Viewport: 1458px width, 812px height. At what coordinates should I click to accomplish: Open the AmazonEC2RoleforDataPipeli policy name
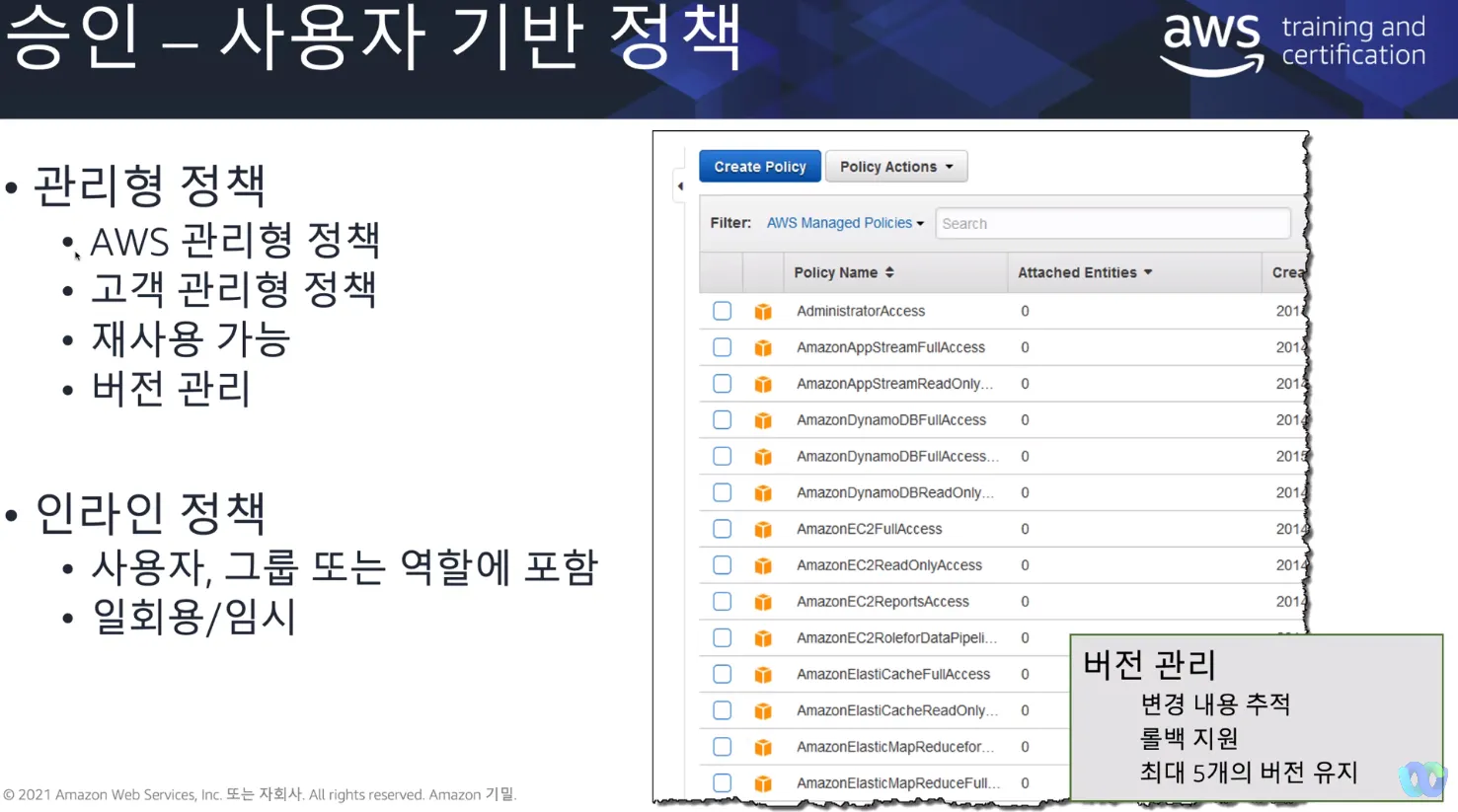pos(896,638)
